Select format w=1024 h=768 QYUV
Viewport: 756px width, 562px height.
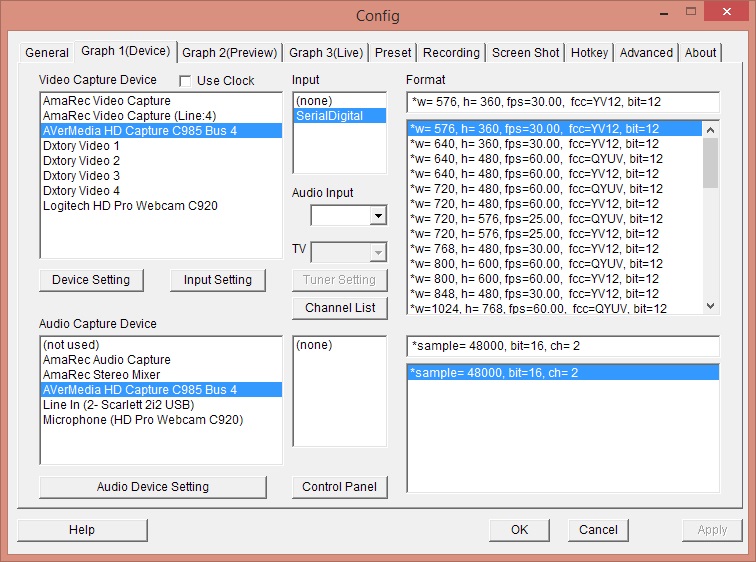tap(554, 308)
